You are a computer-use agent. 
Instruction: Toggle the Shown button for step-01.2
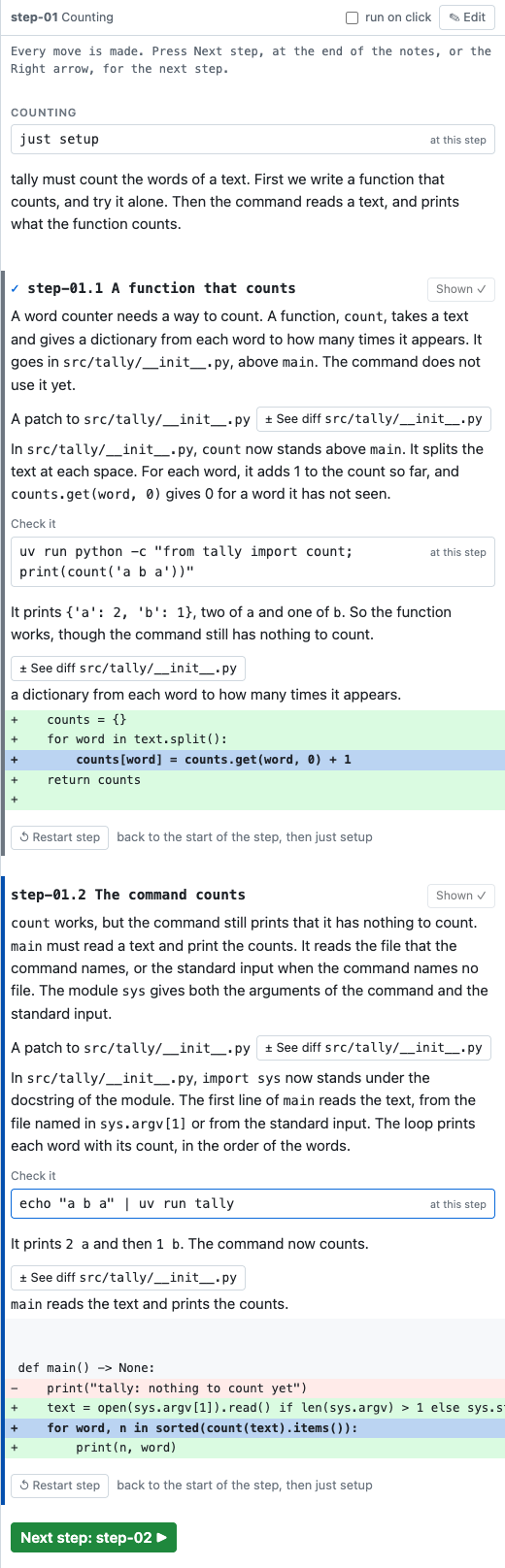coord(460,896)
